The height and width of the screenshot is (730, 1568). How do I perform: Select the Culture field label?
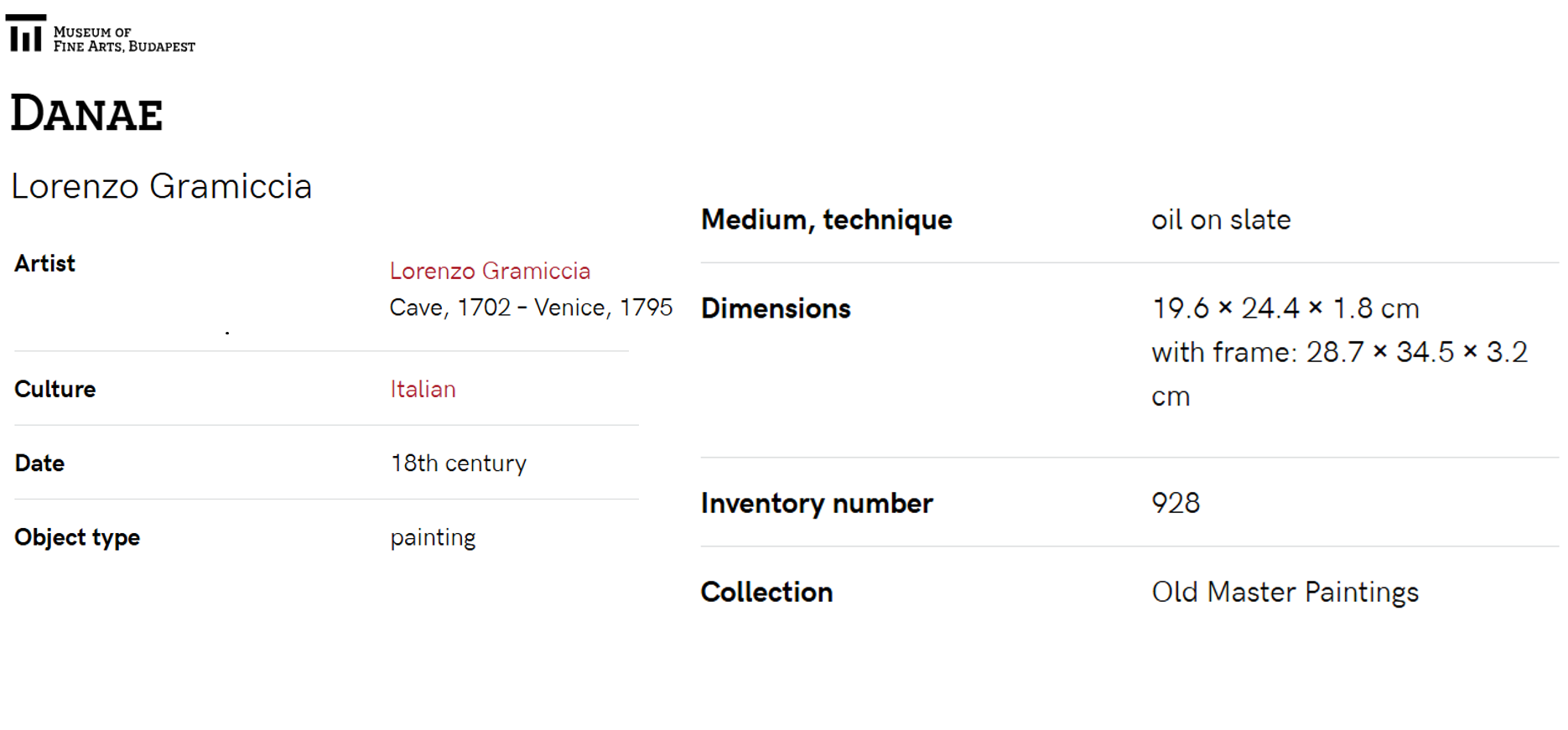coord(55,389)
